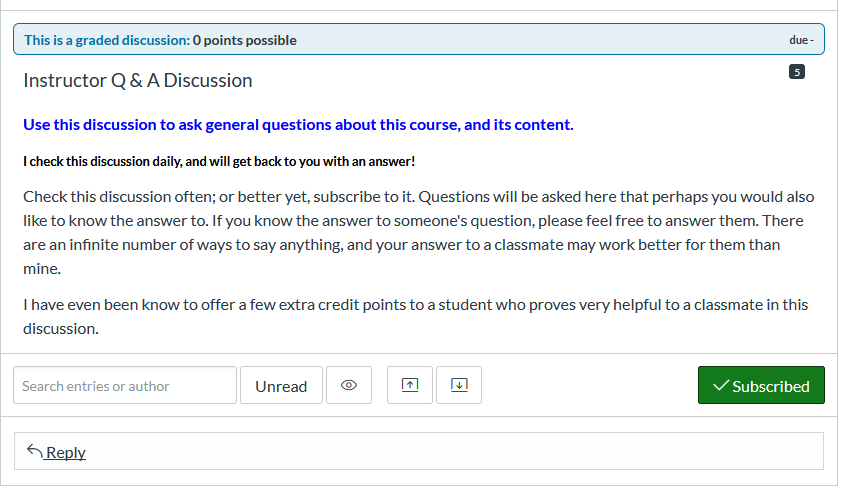Collapse all replies with the up-arrow icon
Screen dimensions: 853x489
[x=410, y=385]
